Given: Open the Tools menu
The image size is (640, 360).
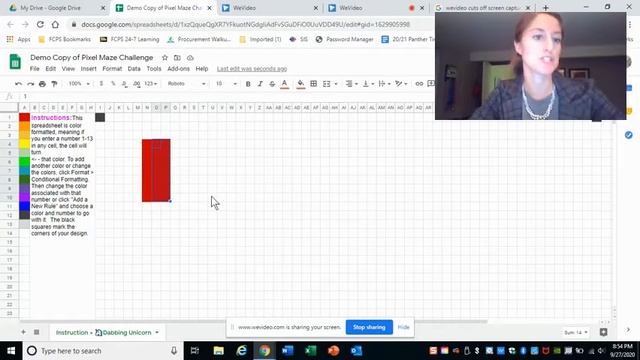Looking at the screenshot, I should click(x=154, y=69).
